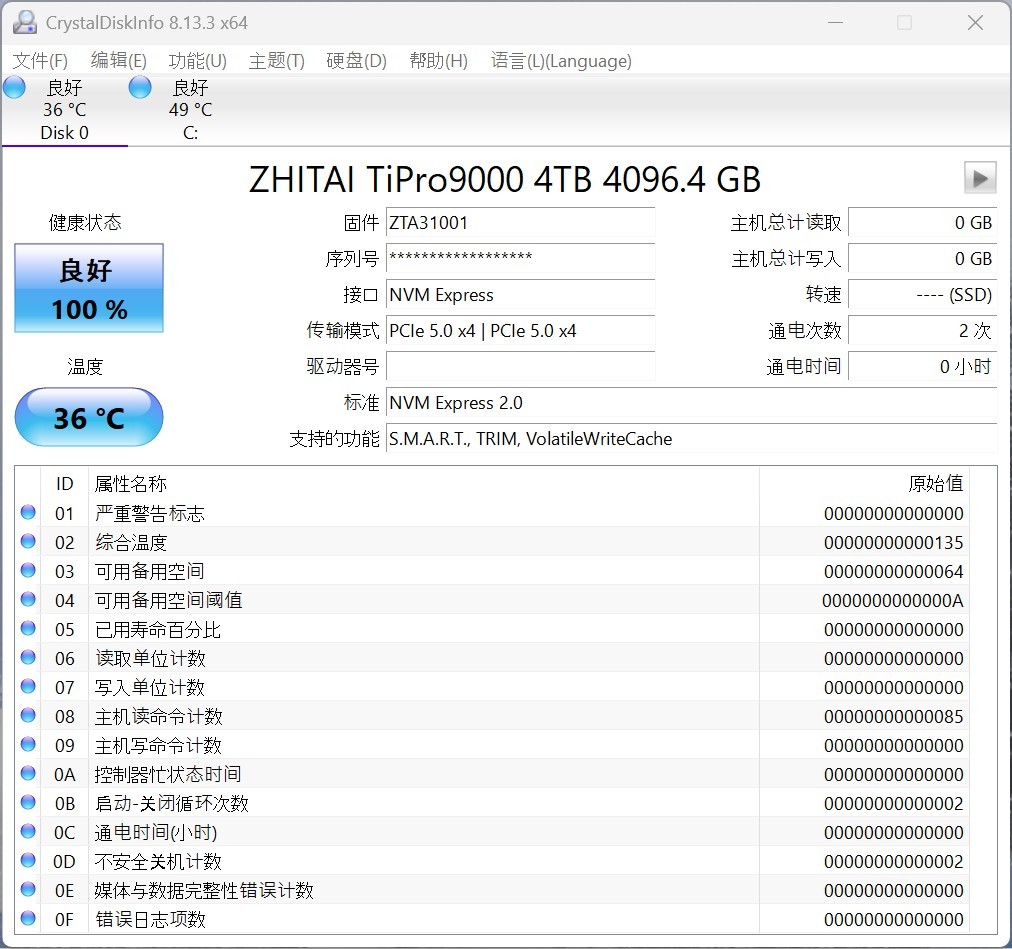Open the 编辑(E) menu
Screen dimensions: 1012x949
(119, 61)
